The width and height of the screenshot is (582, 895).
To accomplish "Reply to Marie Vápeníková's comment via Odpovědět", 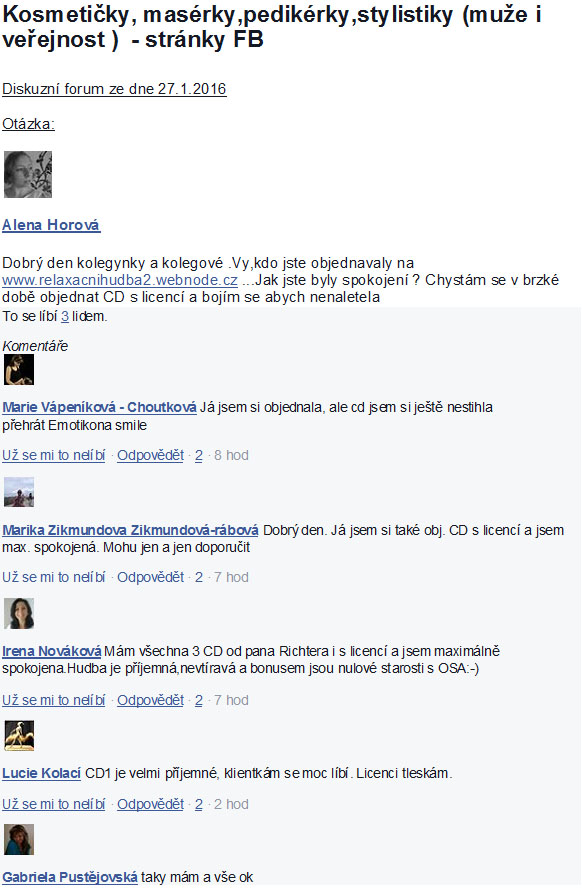I will pyautogui.click(x=151, y=455).
